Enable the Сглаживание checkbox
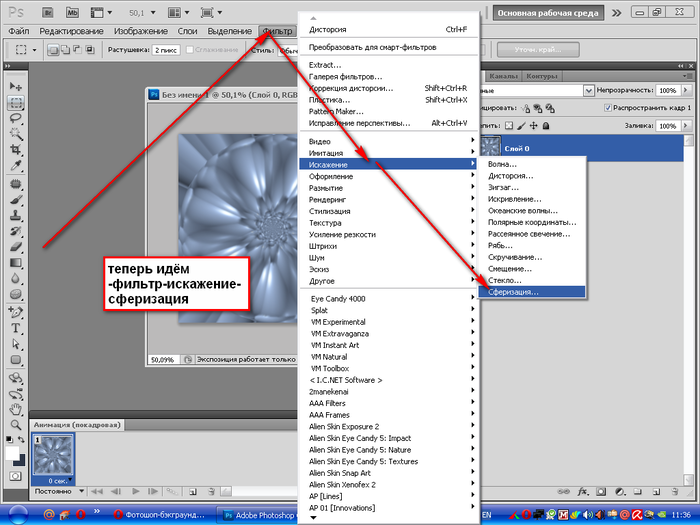 click(x=190, y=50)
